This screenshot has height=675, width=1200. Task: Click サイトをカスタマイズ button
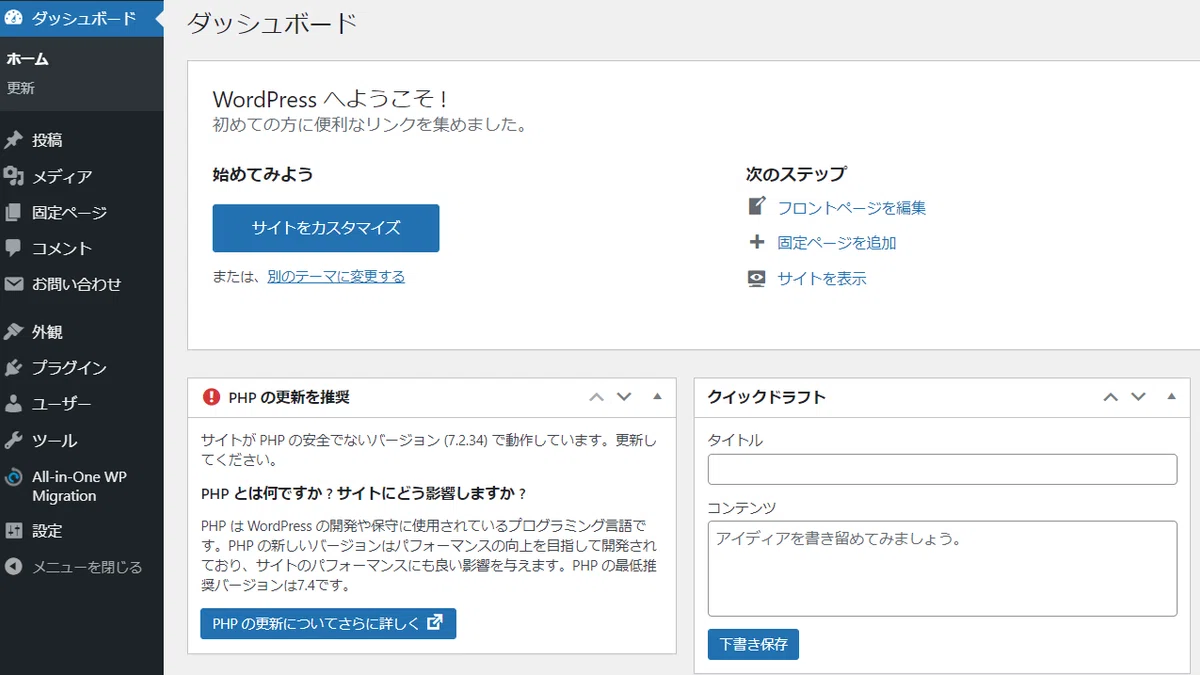pos(326,228)
